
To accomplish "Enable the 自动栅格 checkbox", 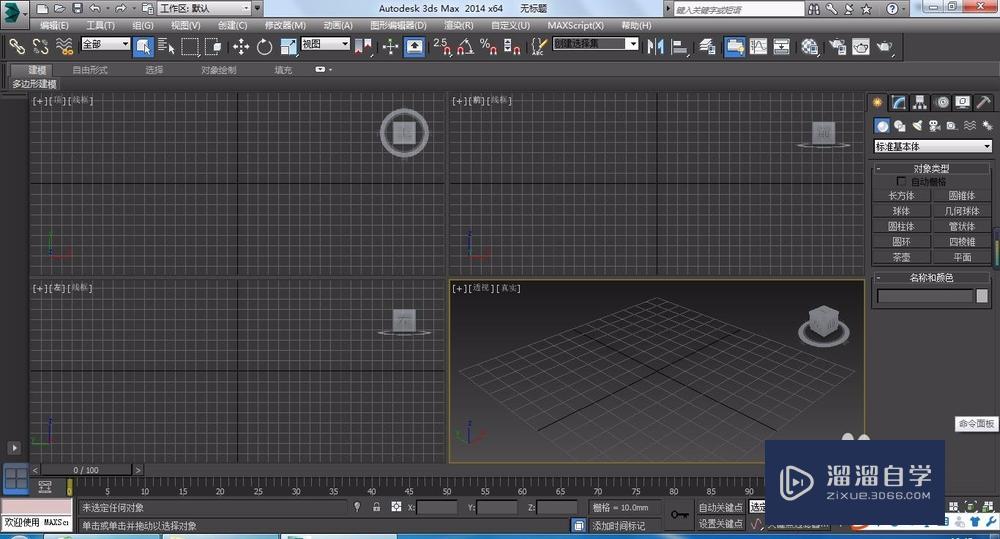I will click(900, 182).
